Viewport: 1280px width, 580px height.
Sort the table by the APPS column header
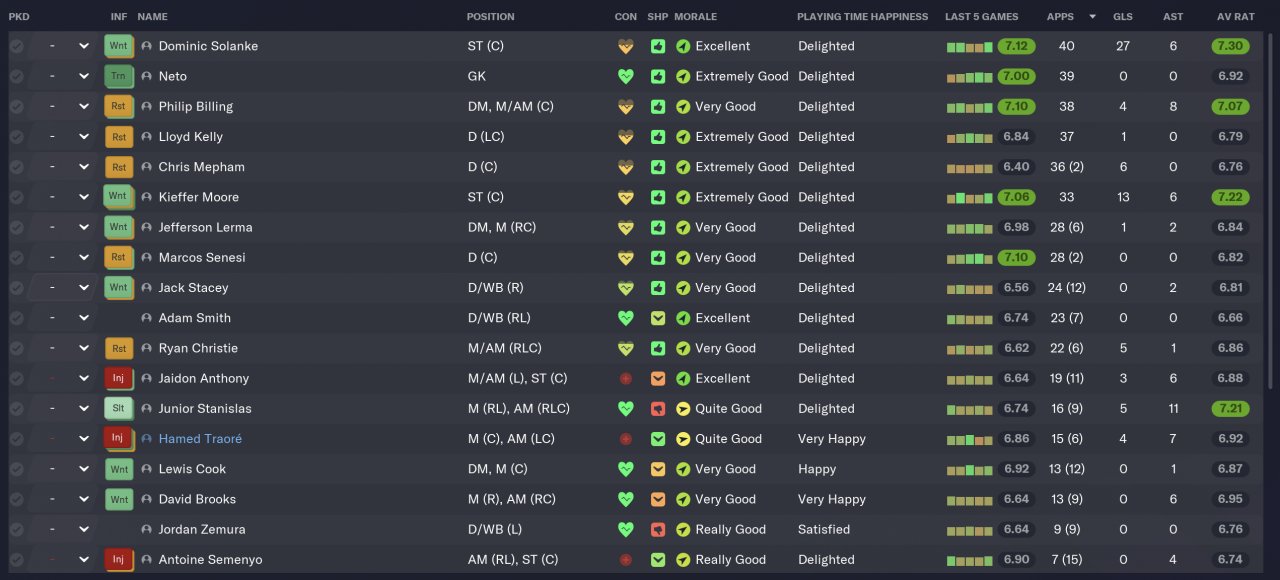pyautogui.click(x=1060, y=17)
